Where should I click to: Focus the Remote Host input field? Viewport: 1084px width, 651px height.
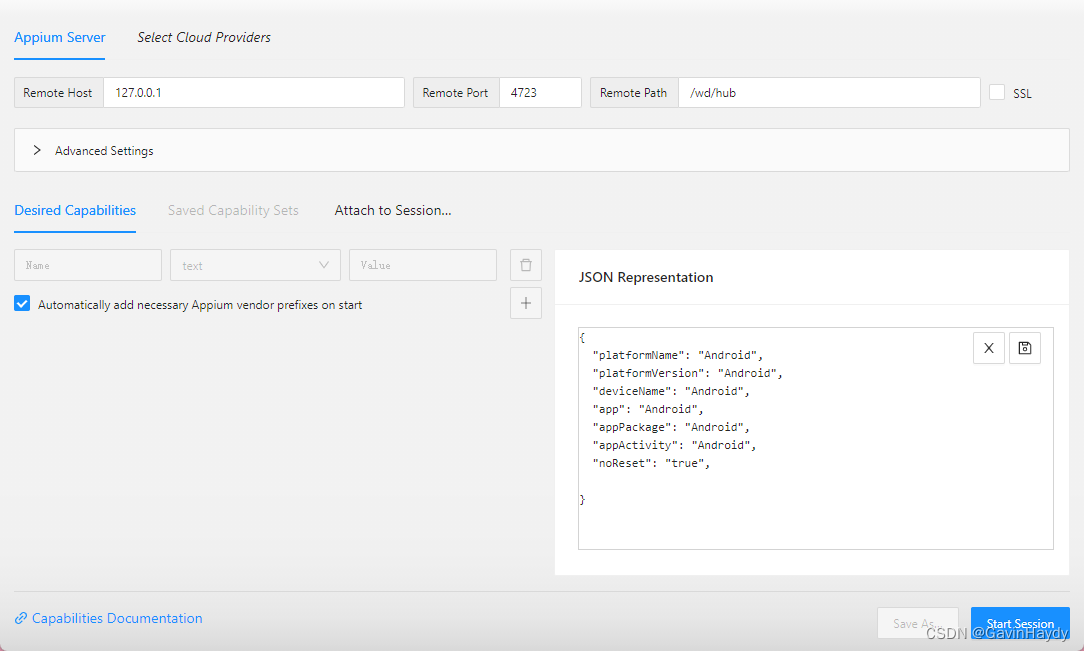click(x=254, y=93)
